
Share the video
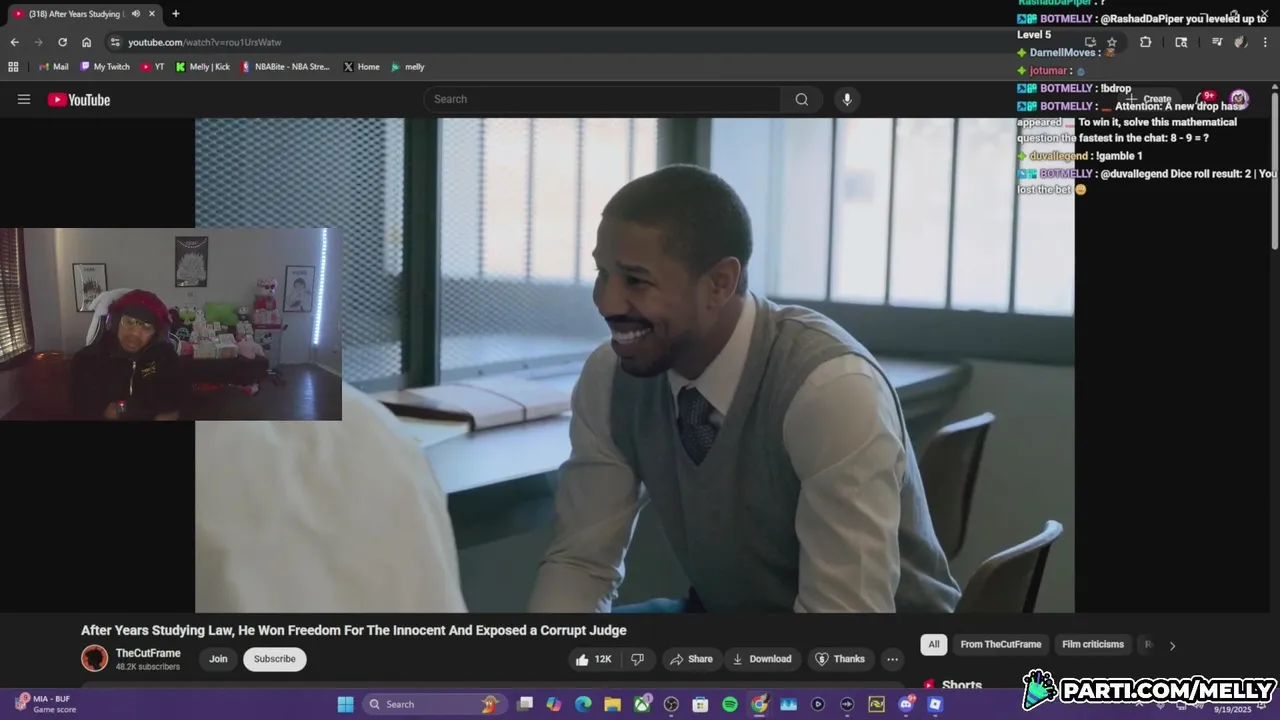tap(691, 659)
